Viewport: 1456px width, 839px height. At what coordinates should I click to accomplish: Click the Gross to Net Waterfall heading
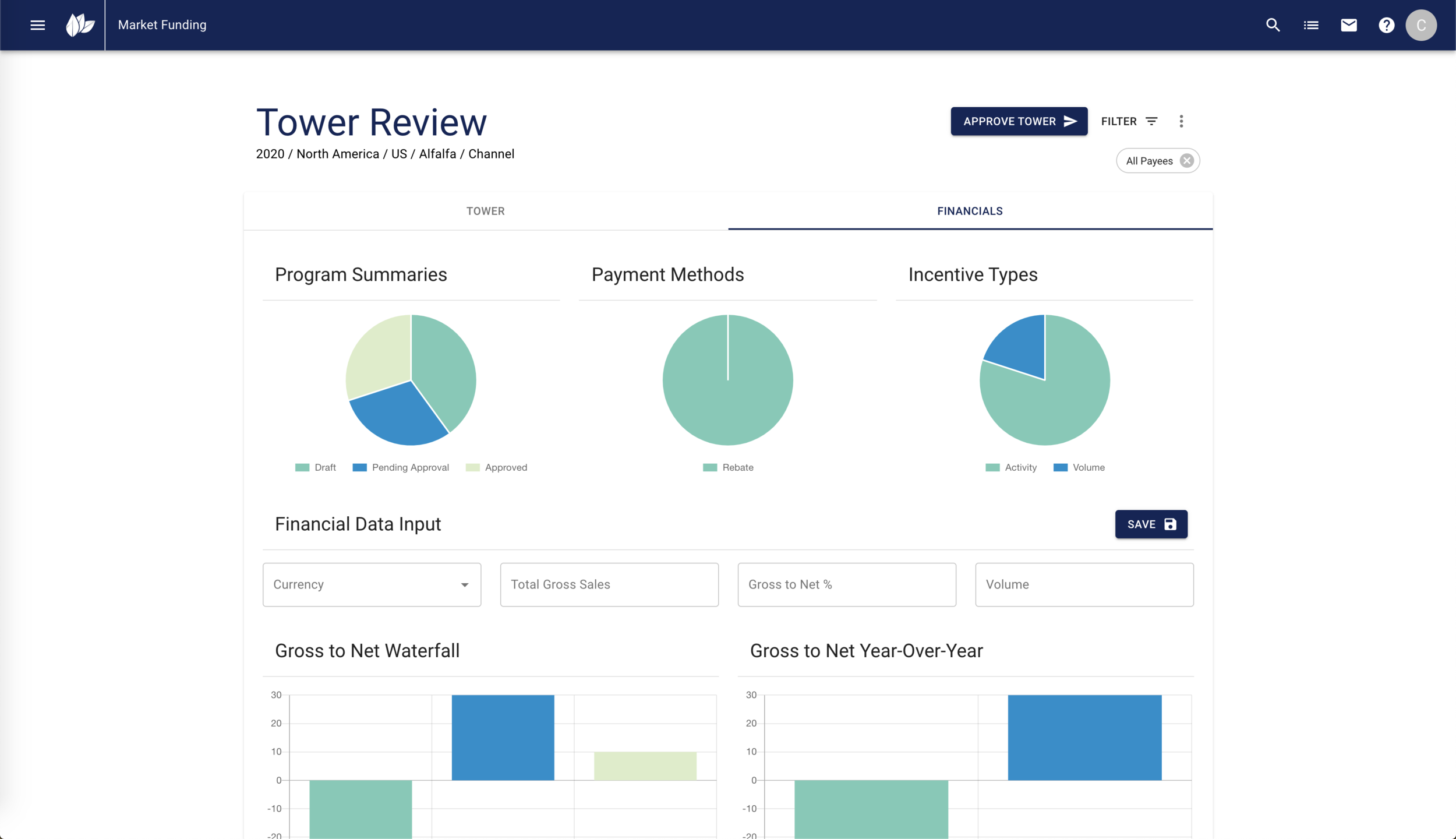tap(367, 651)
